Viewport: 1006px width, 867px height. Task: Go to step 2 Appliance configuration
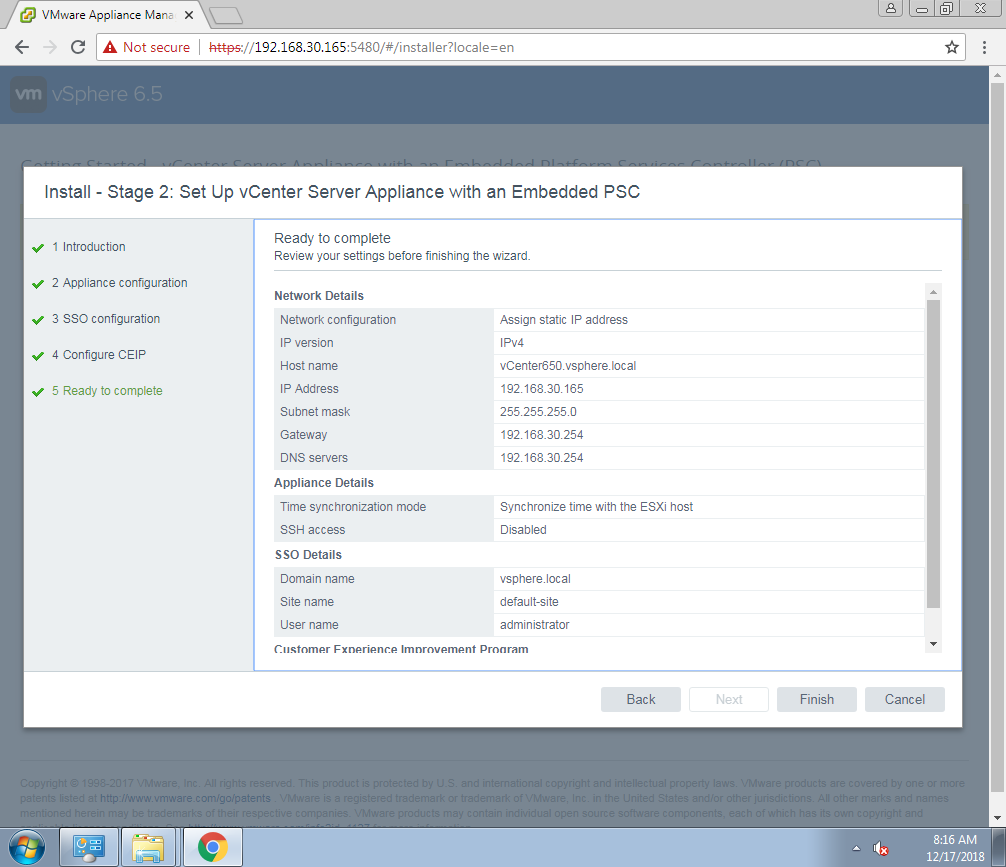coord(119,282)
